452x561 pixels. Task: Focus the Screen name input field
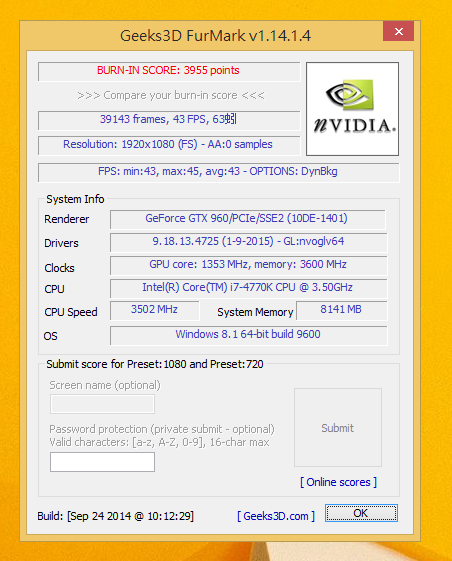click(102, 404)
